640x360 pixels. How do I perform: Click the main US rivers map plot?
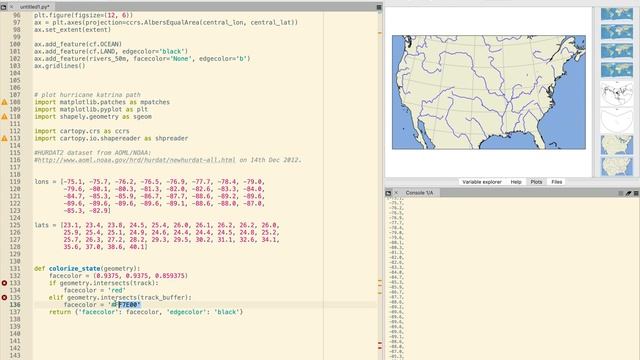pyautogui.click(x=489, y=92)
